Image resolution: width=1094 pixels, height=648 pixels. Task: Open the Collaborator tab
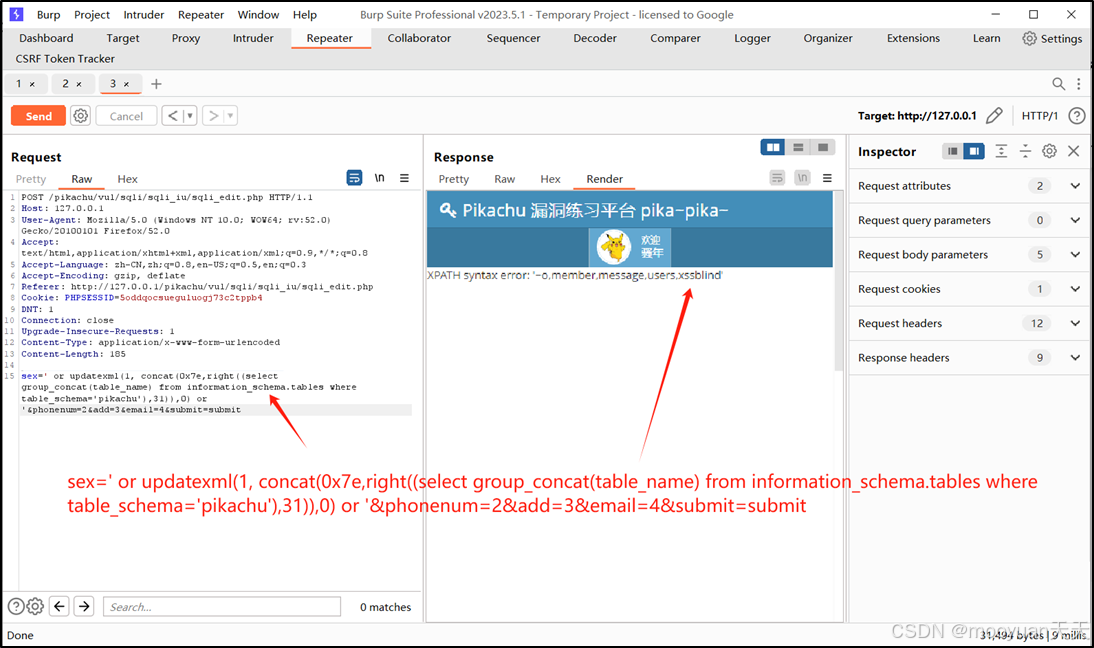(419, 38)
